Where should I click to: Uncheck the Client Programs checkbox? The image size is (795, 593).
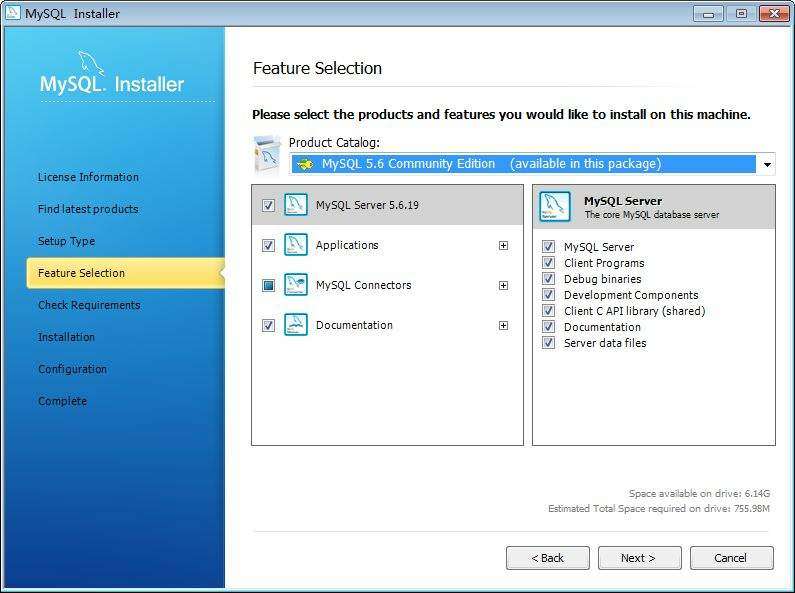548,263
